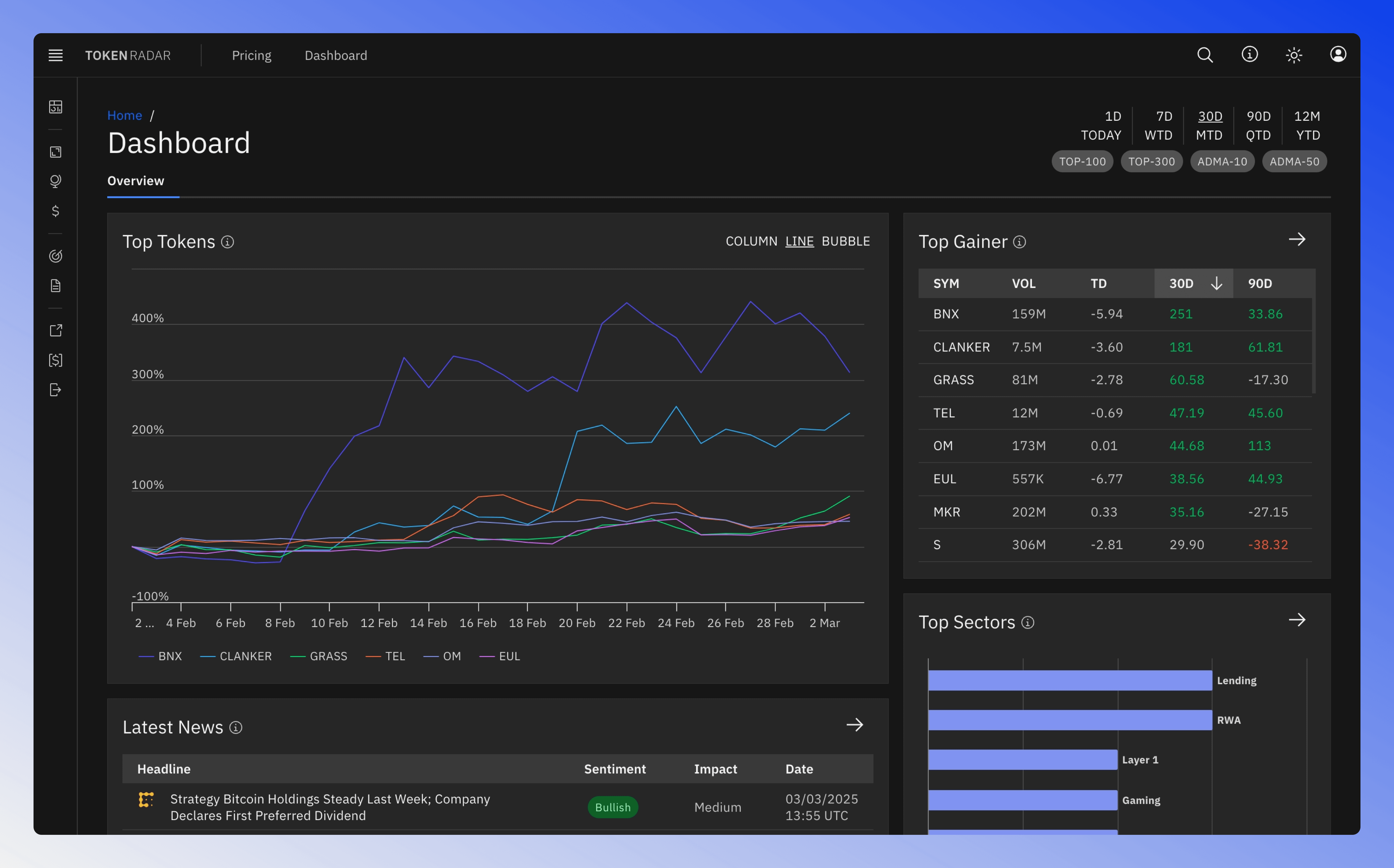Viewport: 1394px width, 868px height.
Task: Click the Strategy news source icon
Action: tap(146, 799)
